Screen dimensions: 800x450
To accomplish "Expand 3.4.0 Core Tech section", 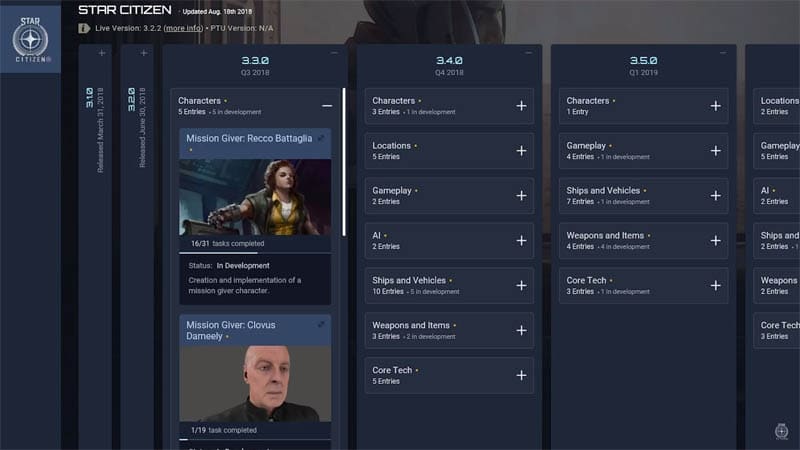I will [521, 375].
